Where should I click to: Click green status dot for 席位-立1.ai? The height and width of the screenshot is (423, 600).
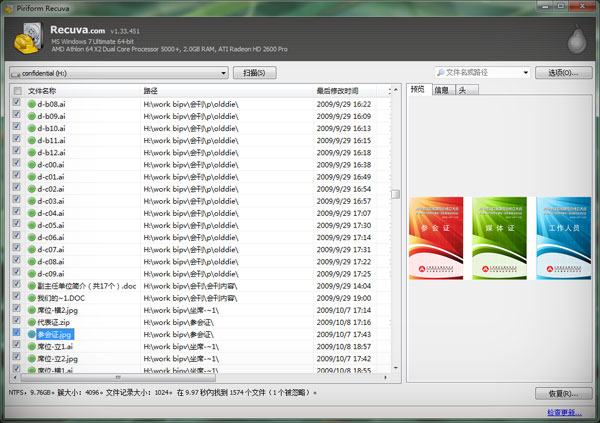[32, 346]
